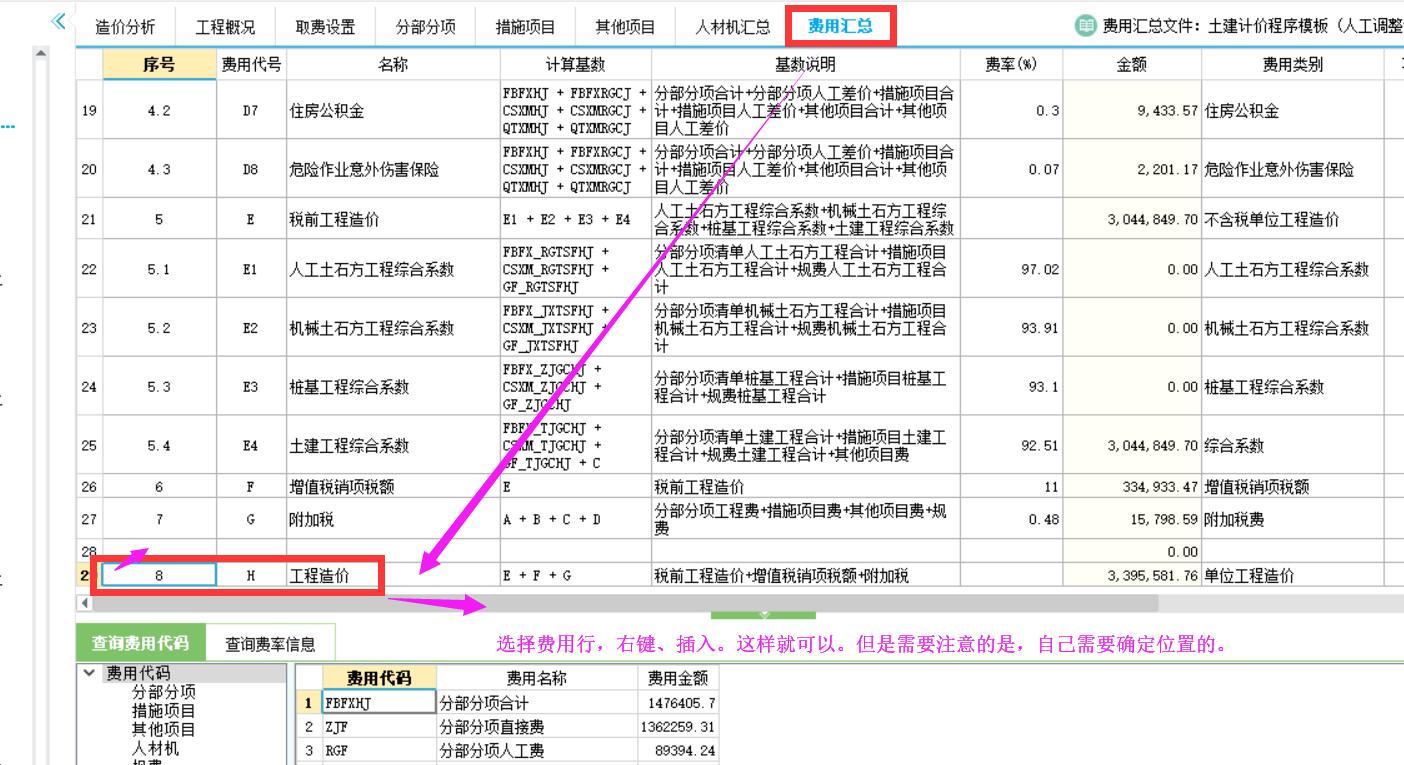
Task: Click the amount 334,933.47
Action: click(1132, 487)
